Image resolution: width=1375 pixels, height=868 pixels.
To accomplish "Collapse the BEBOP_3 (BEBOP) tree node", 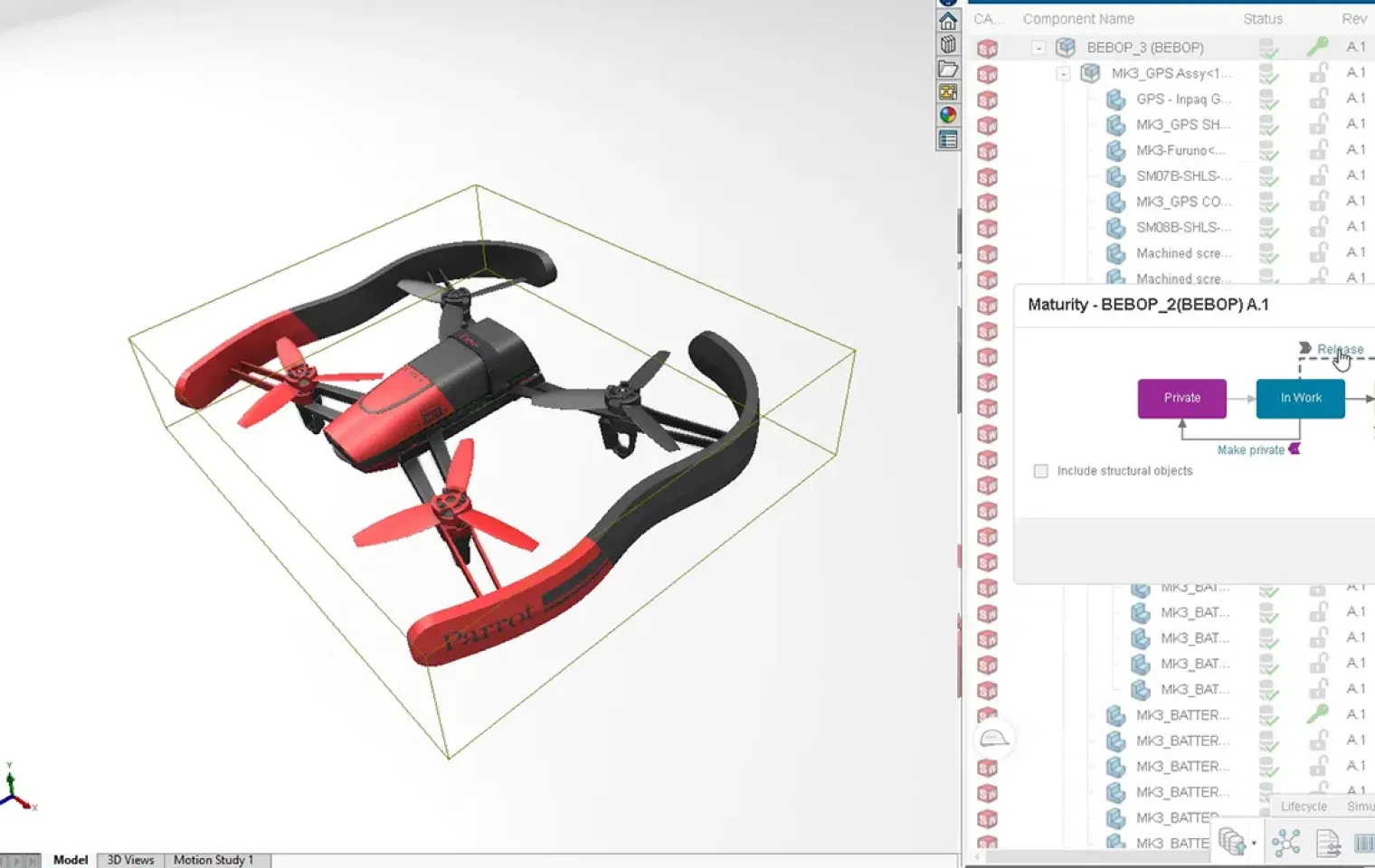I will point(1038,48).
